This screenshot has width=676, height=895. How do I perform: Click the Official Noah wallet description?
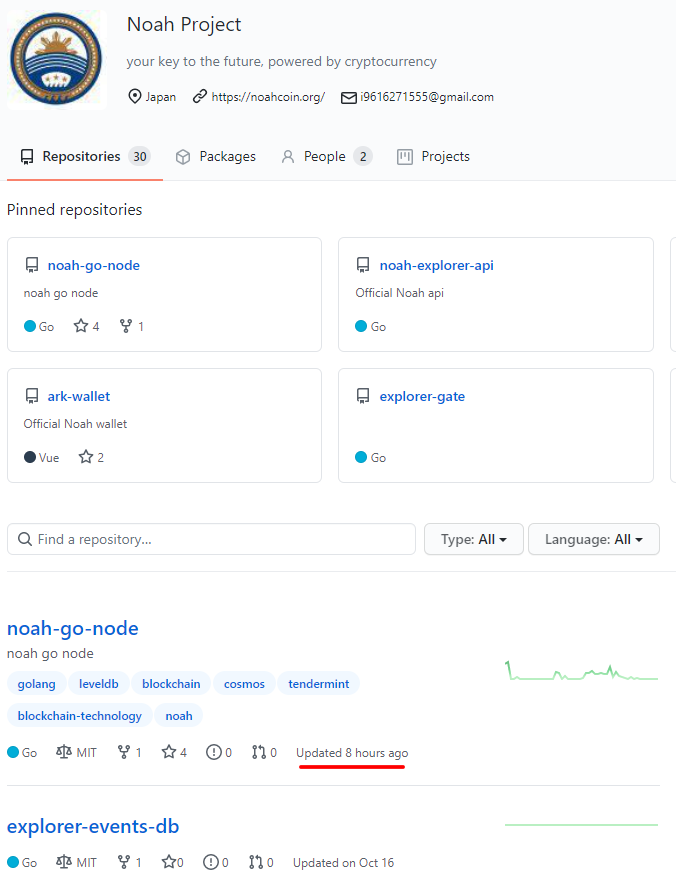point(75,424)
